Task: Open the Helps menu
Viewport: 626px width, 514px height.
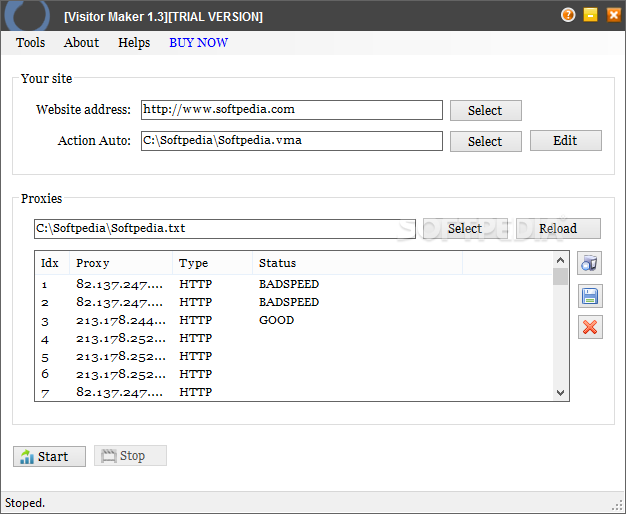Action: (134, 42)
